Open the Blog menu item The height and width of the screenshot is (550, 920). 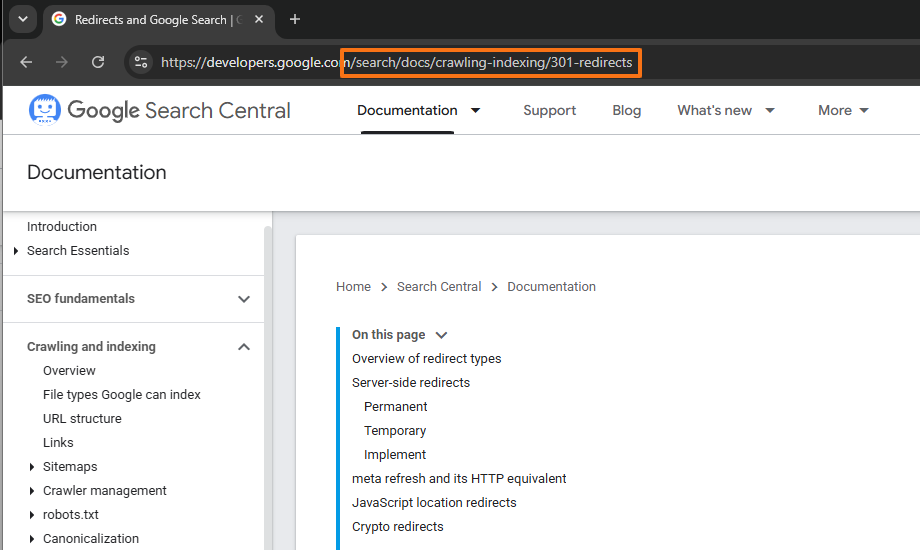coord(627,110)
